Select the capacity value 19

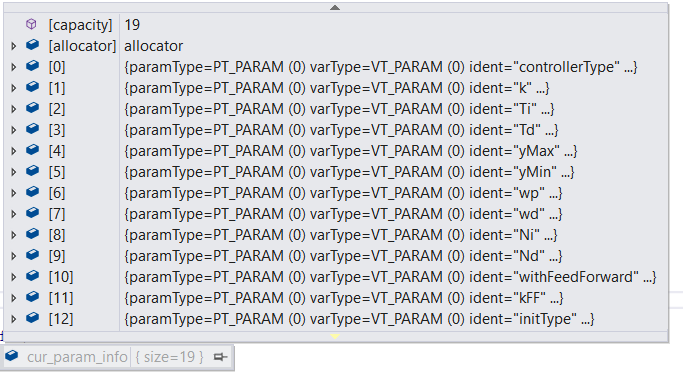pyautogui.click(x=132, y=25)
